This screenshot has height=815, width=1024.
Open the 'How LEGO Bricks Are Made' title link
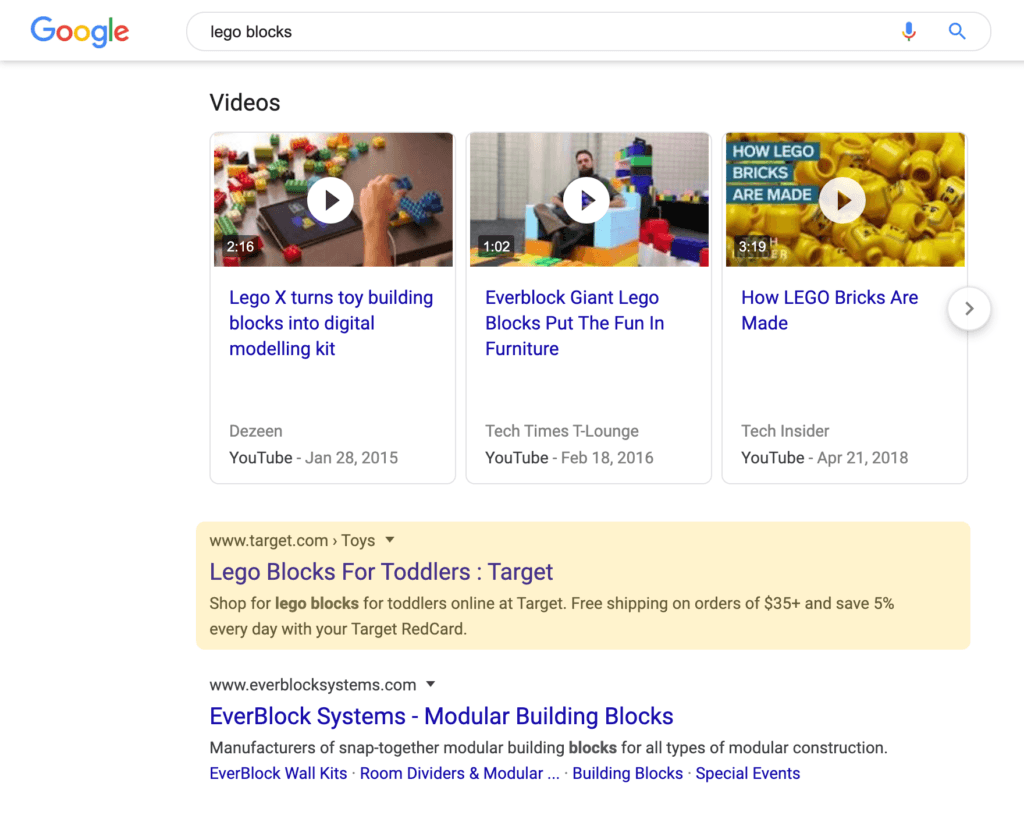coord(829,310)
